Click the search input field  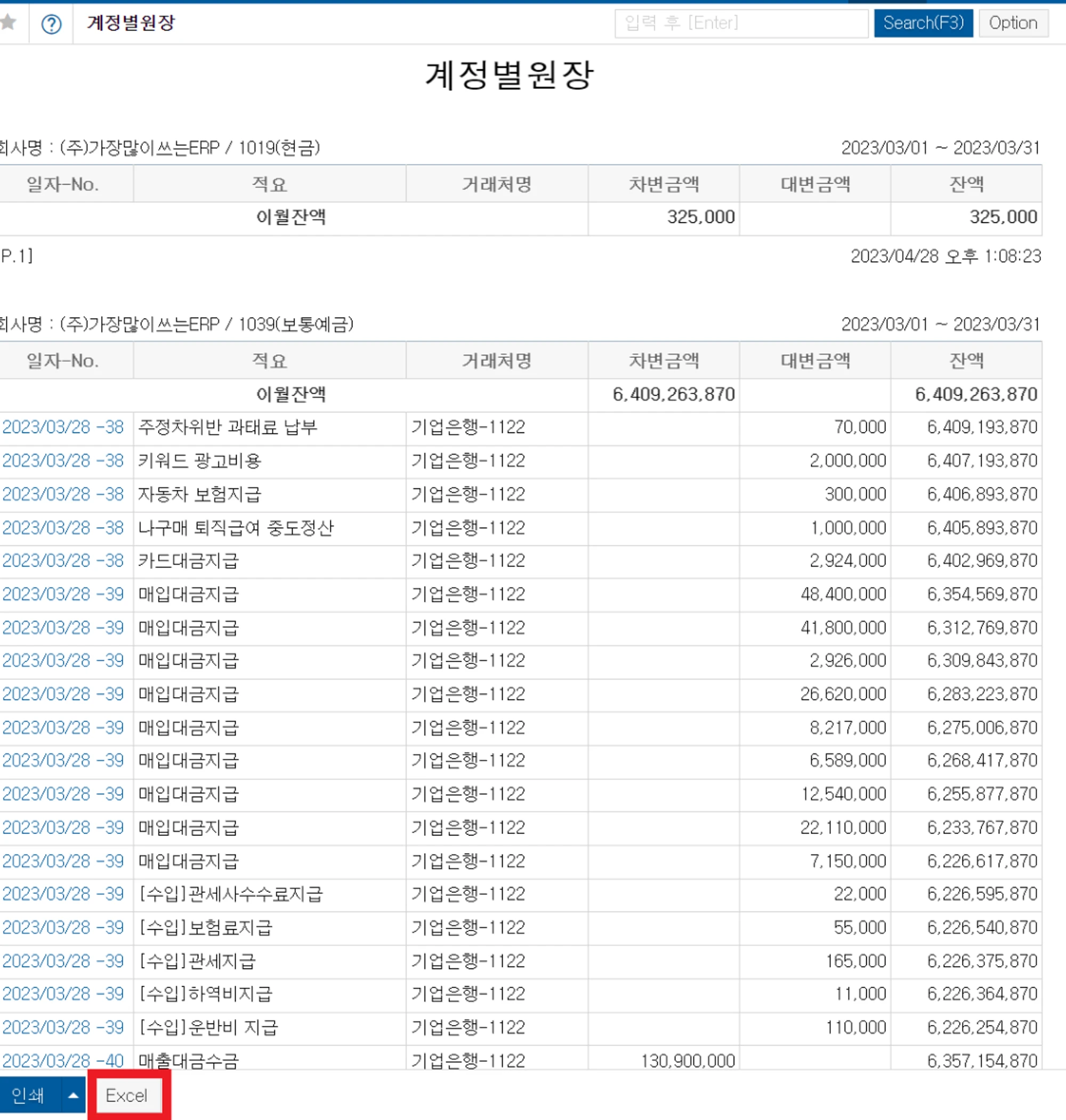tap(741, 23)
